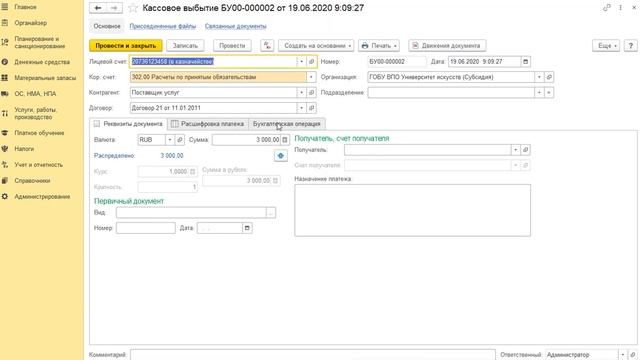
Task: Expand the Получатель dropdown
Action: (516, 150)
